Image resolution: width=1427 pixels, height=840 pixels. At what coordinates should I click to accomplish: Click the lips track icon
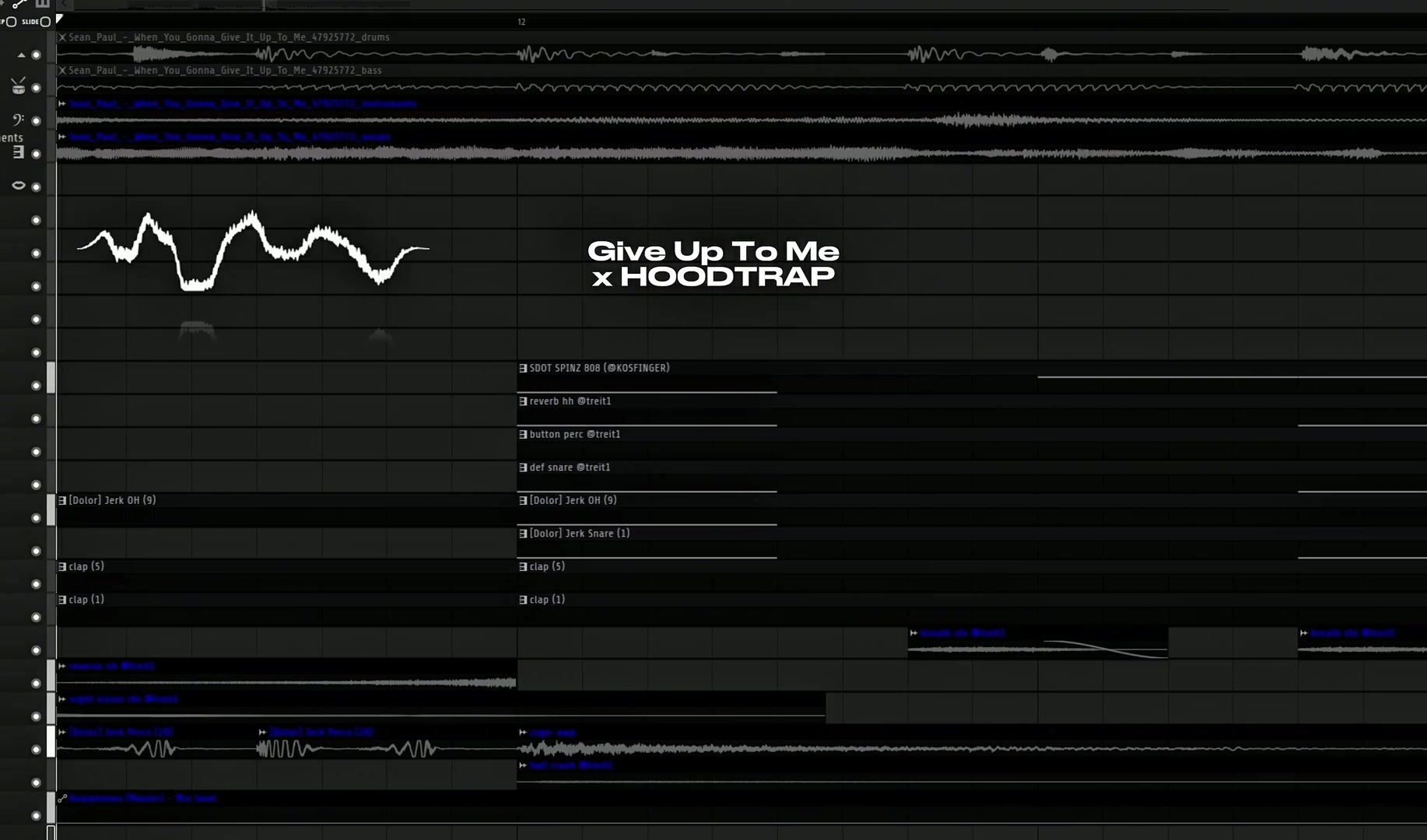click(18, 185)
